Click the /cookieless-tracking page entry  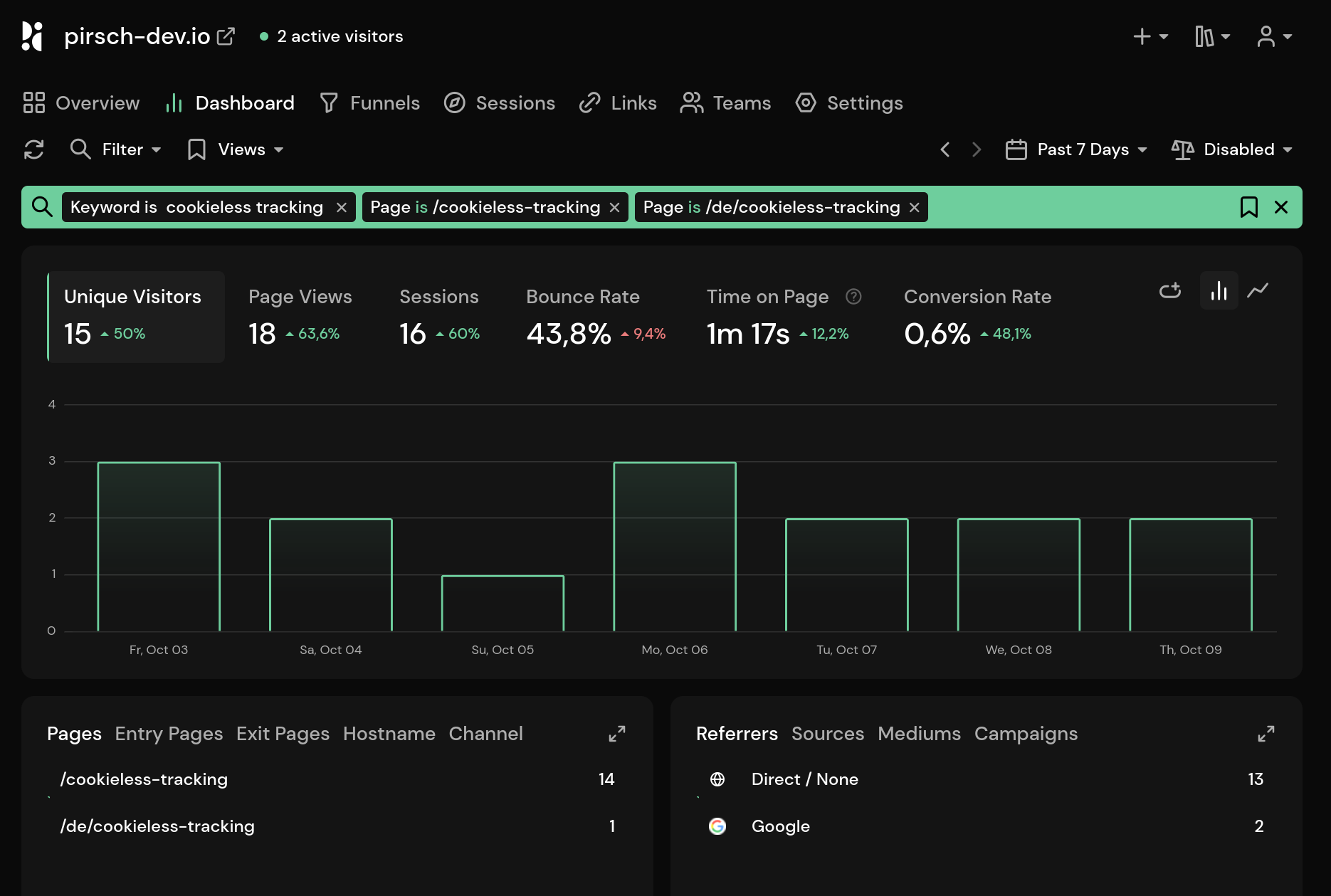click(144, 779)
